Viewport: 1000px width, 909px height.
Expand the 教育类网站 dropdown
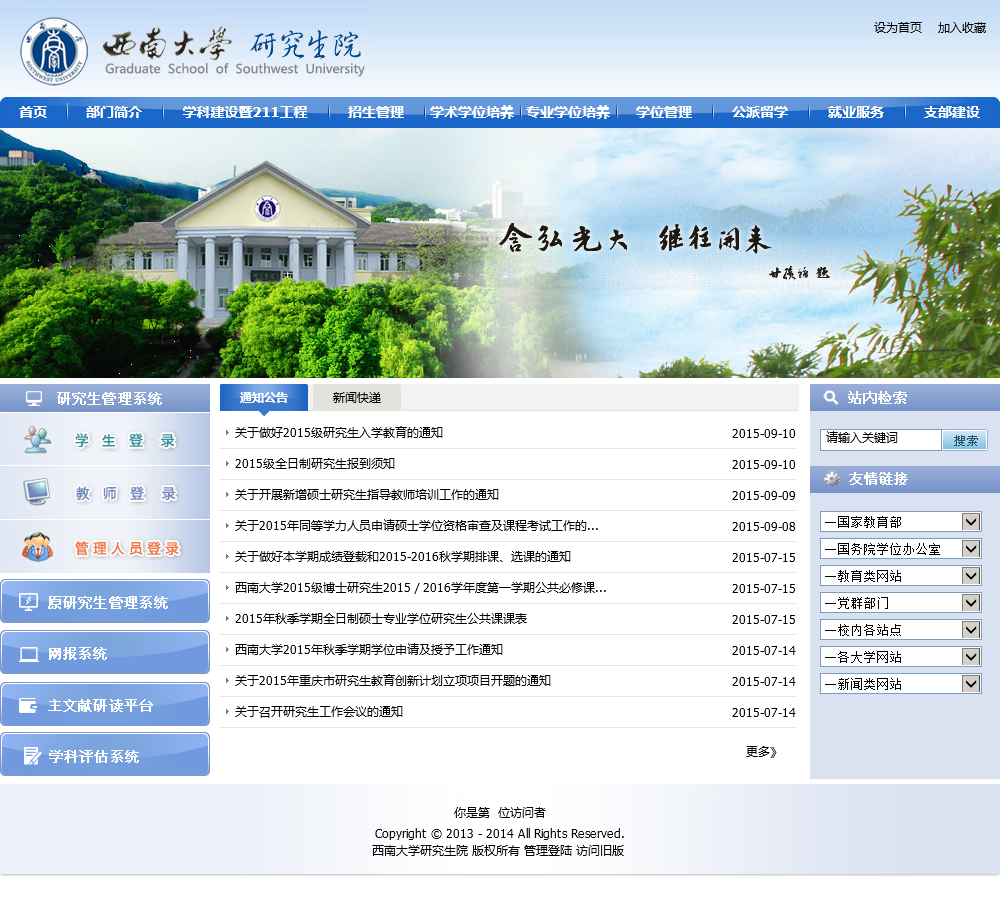[x=901, y=576]
